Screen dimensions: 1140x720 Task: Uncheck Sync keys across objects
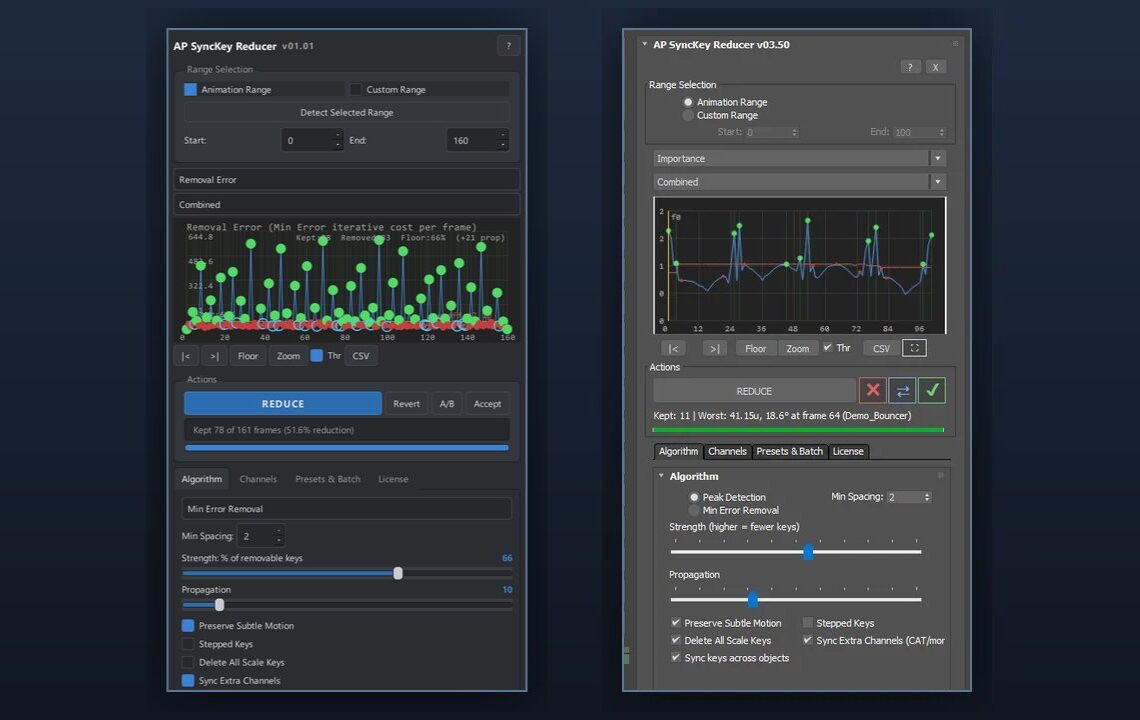coord(676,657)
